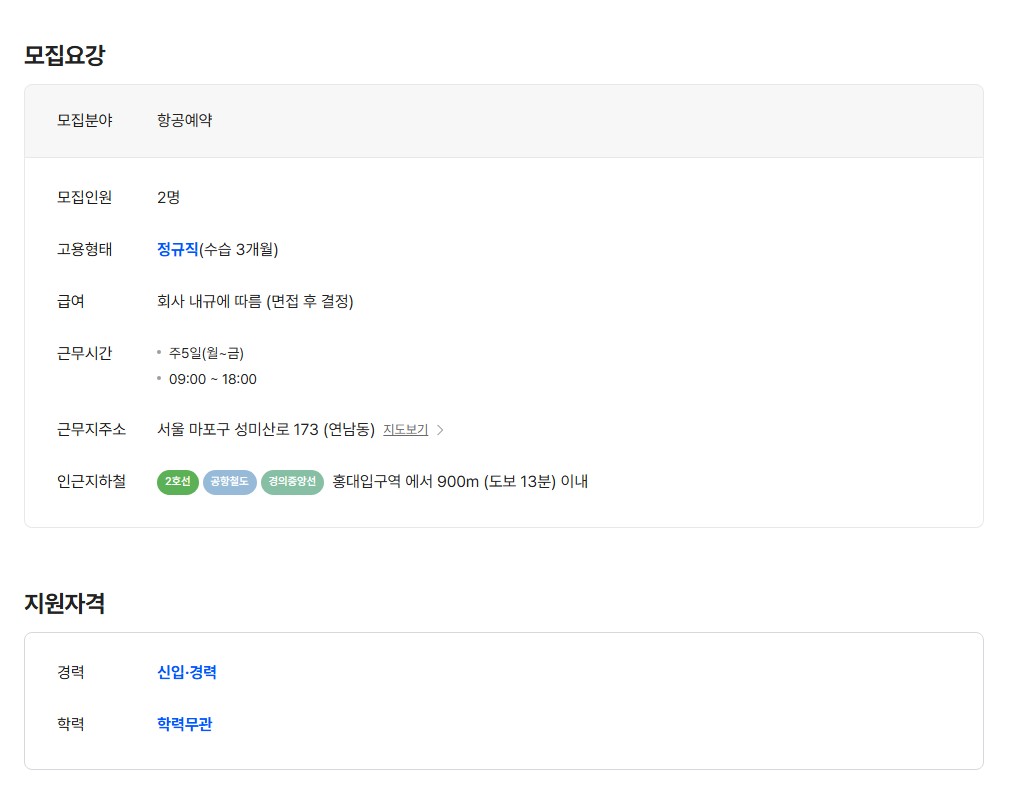Viewport: 1015px width, 799px height.
Task: Select the 신입·경력 experience value
Action: (x=187, y=672)
